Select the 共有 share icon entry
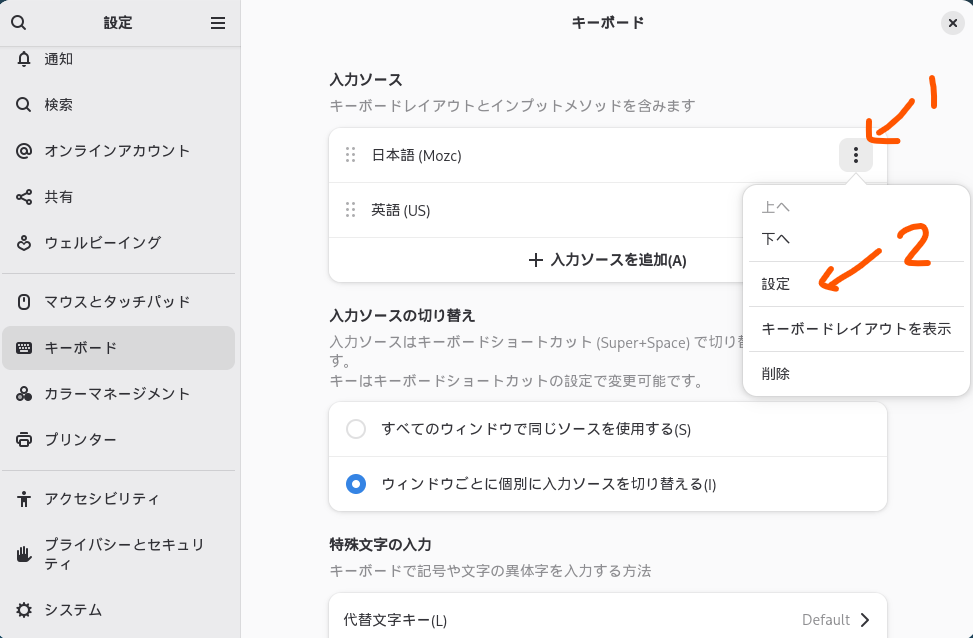The width and height of the screenshot is (973, 638). click(x=24, y=197)
